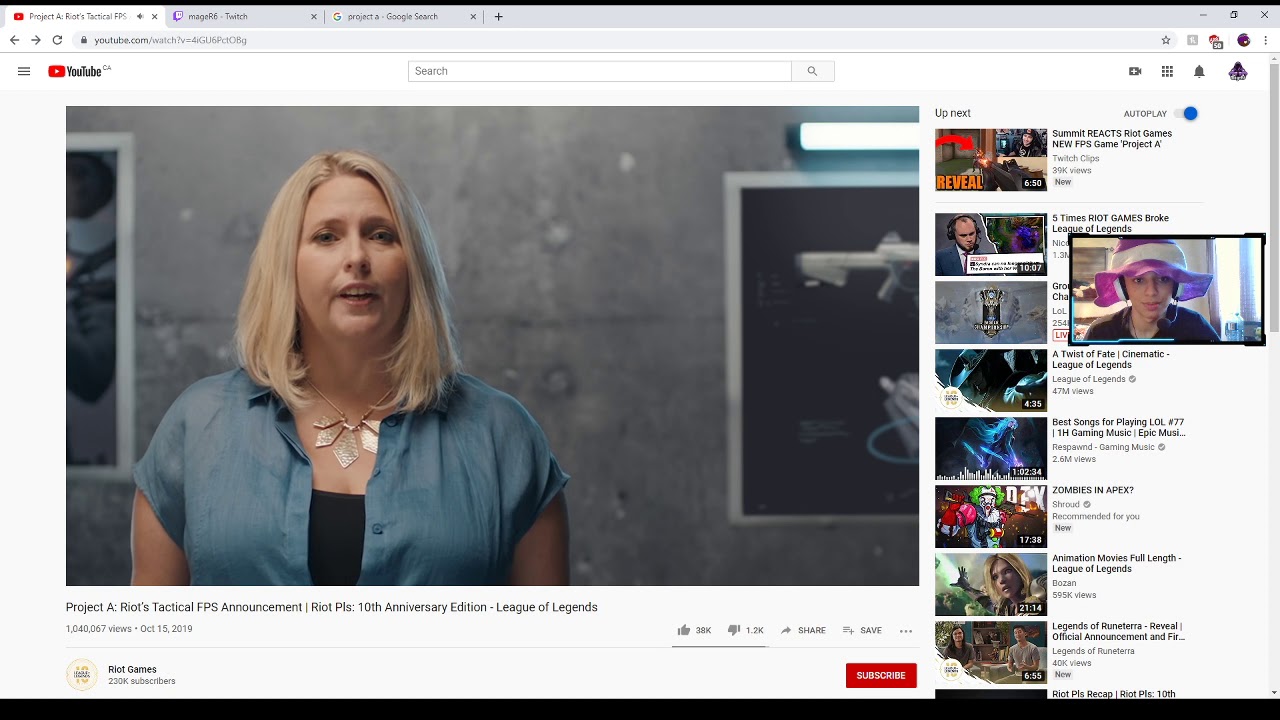Open the YouTube account avatar menu
Screen dimensions: 1280x720
(1238, 71)
